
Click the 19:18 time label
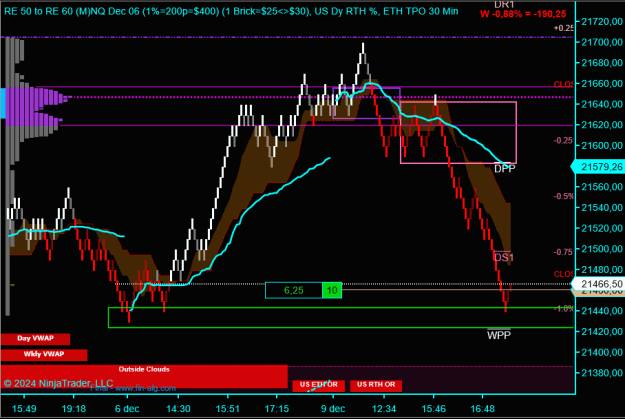coord(74,409)
